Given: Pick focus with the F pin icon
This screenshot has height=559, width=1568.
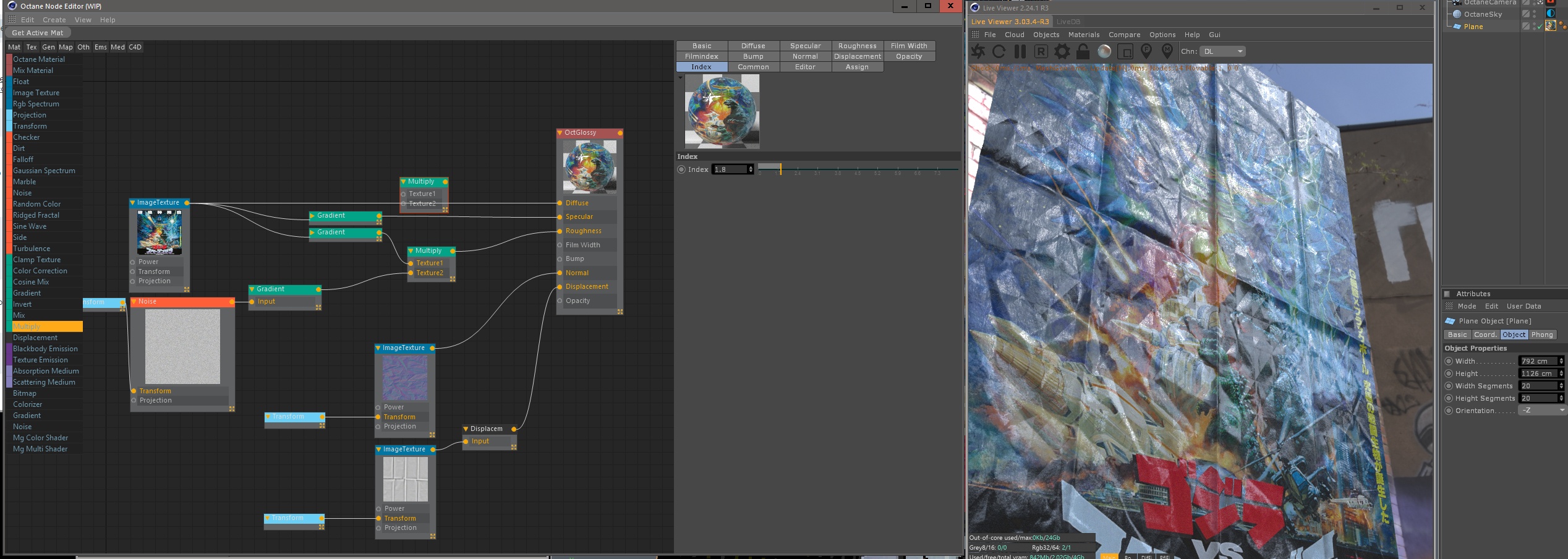Looking at the screenshot, I should (1146, 51).
